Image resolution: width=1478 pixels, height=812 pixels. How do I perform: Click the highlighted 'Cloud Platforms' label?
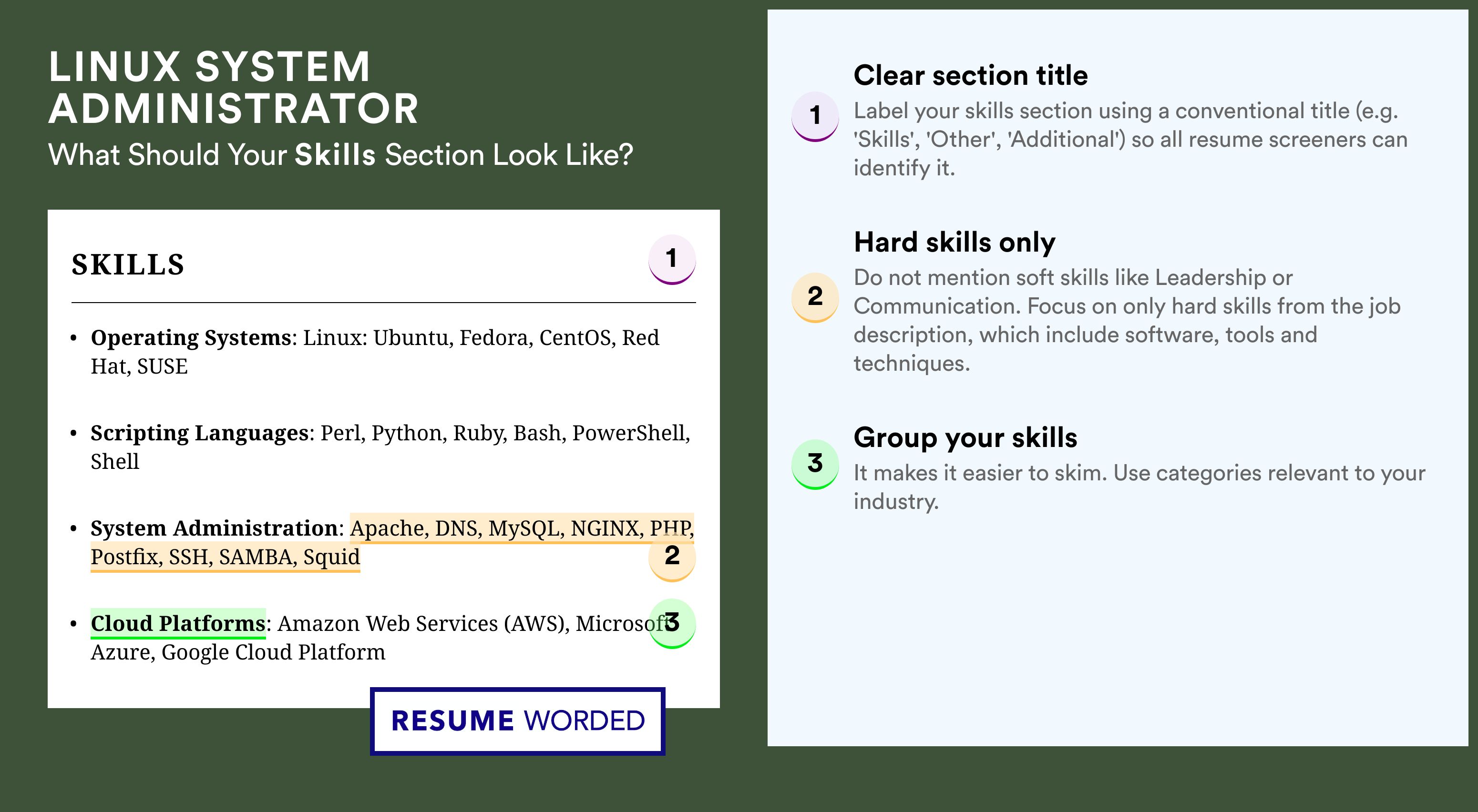point(178,623)
